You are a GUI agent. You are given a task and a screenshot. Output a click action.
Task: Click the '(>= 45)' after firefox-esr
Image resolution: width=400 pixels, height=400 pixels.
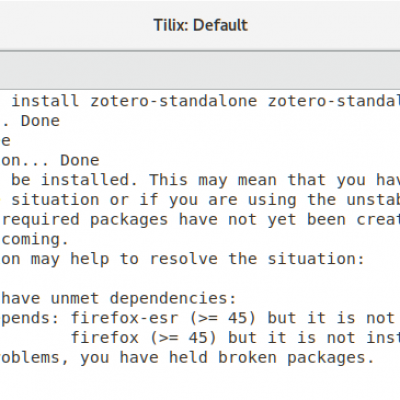(223, 318)
